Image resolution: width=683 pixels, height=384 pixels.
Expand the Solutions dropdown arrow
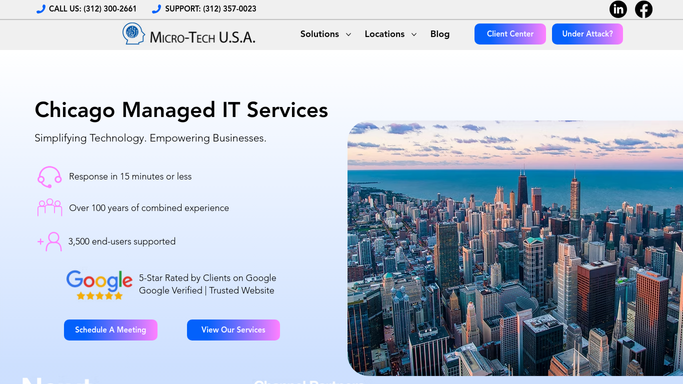point(348,34)
